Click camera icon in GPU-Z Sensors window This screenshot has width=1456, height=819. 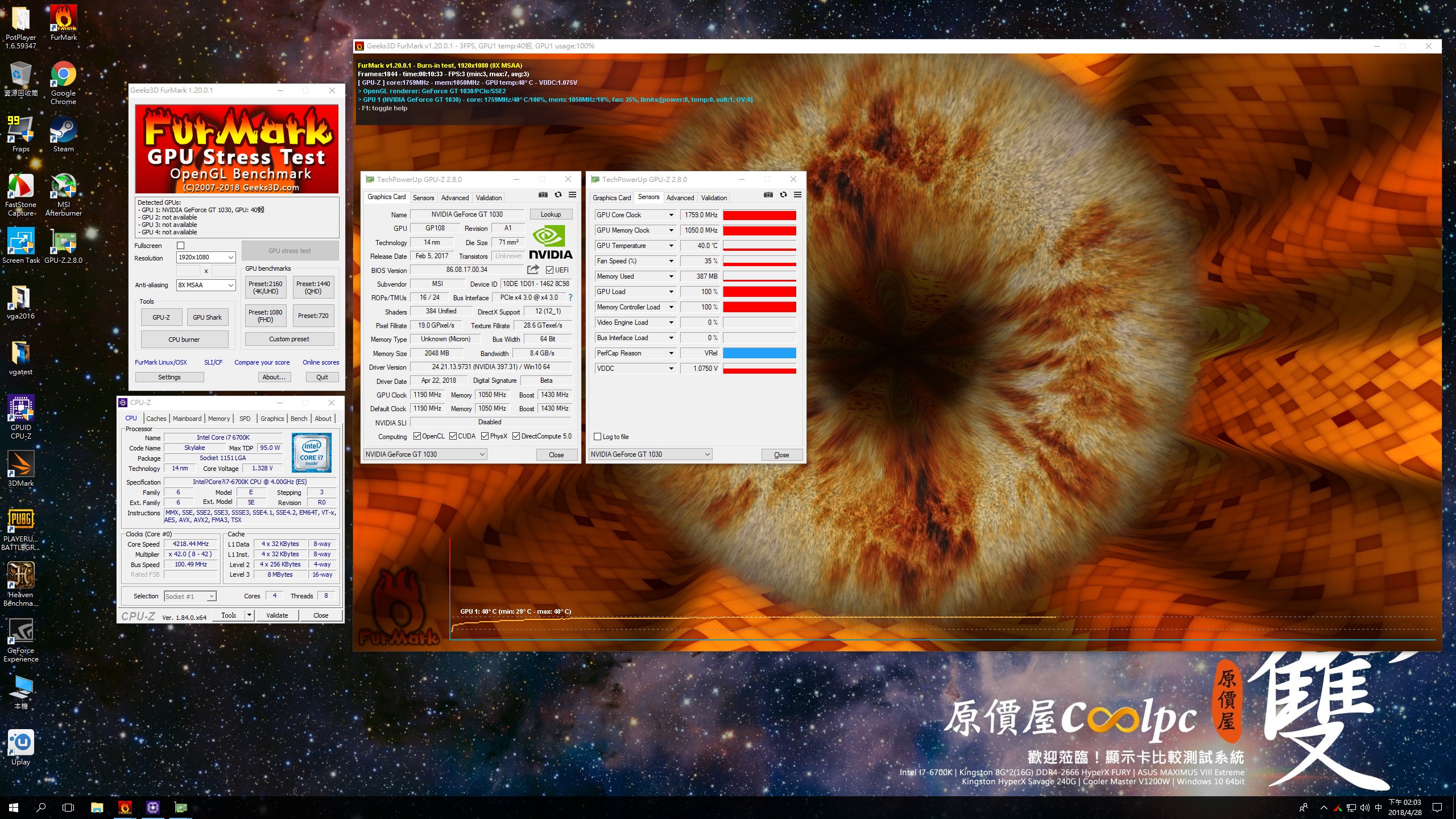[768, 195]
